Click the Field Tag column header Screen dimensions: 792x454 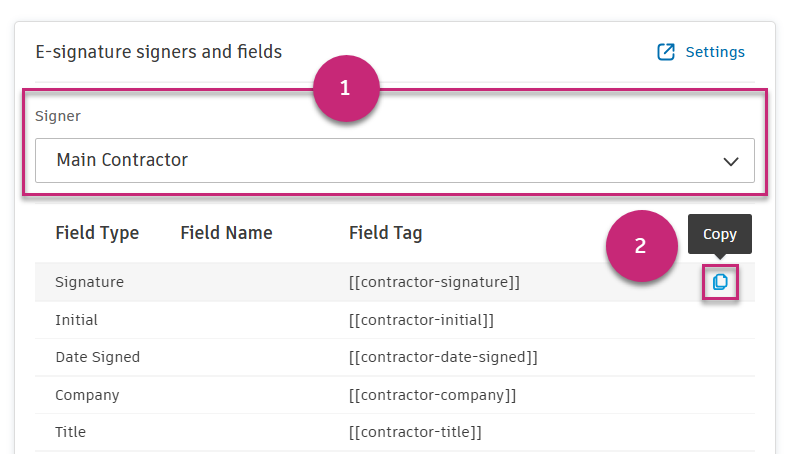point(386,233)
